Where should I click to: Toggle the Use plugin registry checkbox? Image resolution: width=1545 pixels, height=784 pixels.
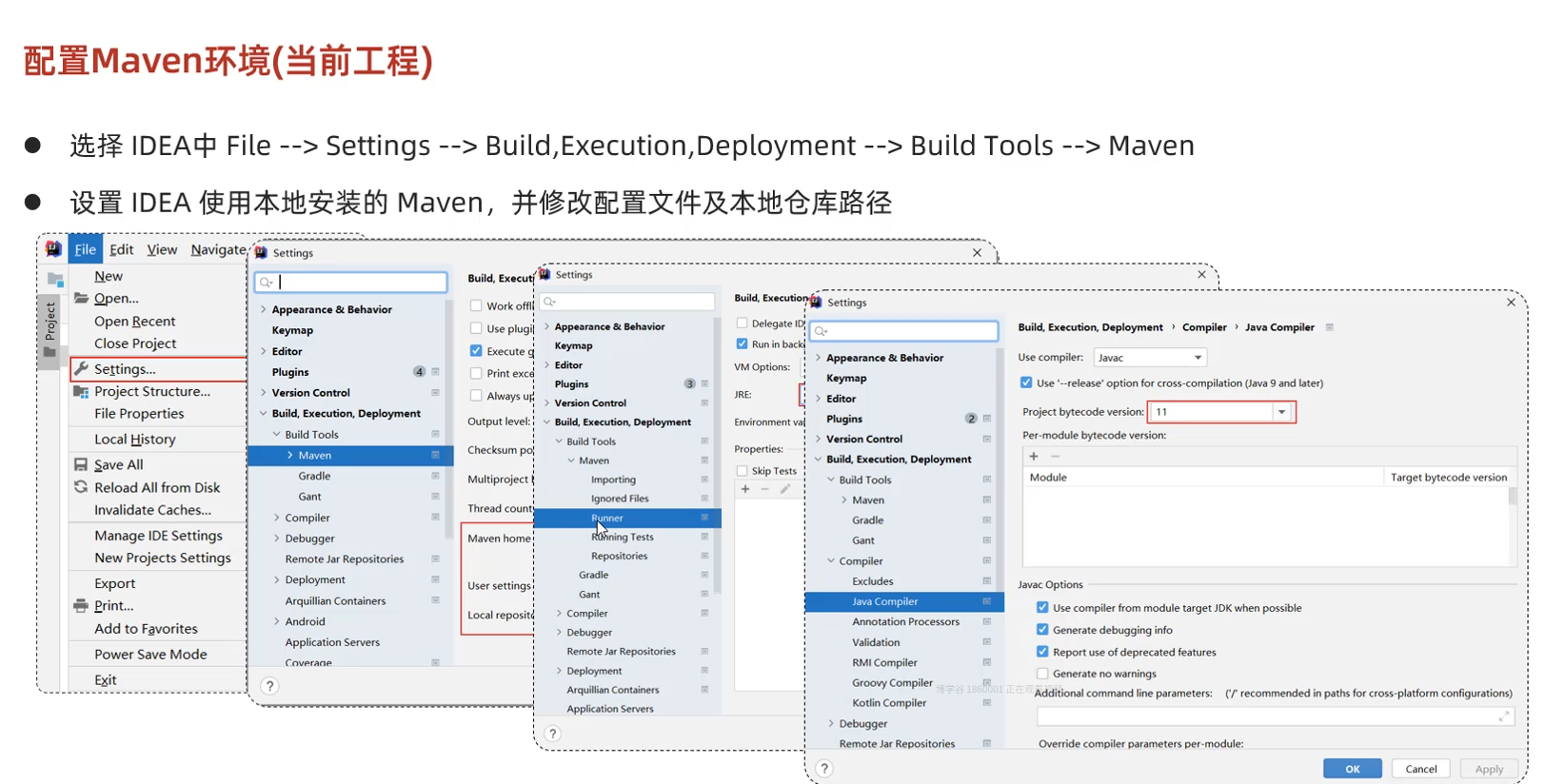click(x=476, y=328)
